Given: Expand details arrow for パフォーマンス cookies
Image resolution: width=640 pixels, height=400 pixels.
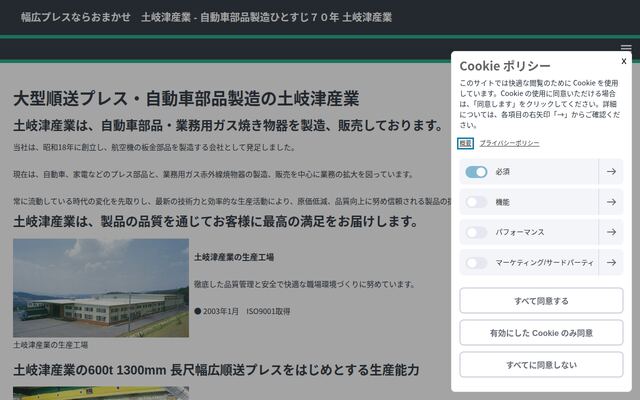Looking at the screenshot, I should (x=611, y=232).
